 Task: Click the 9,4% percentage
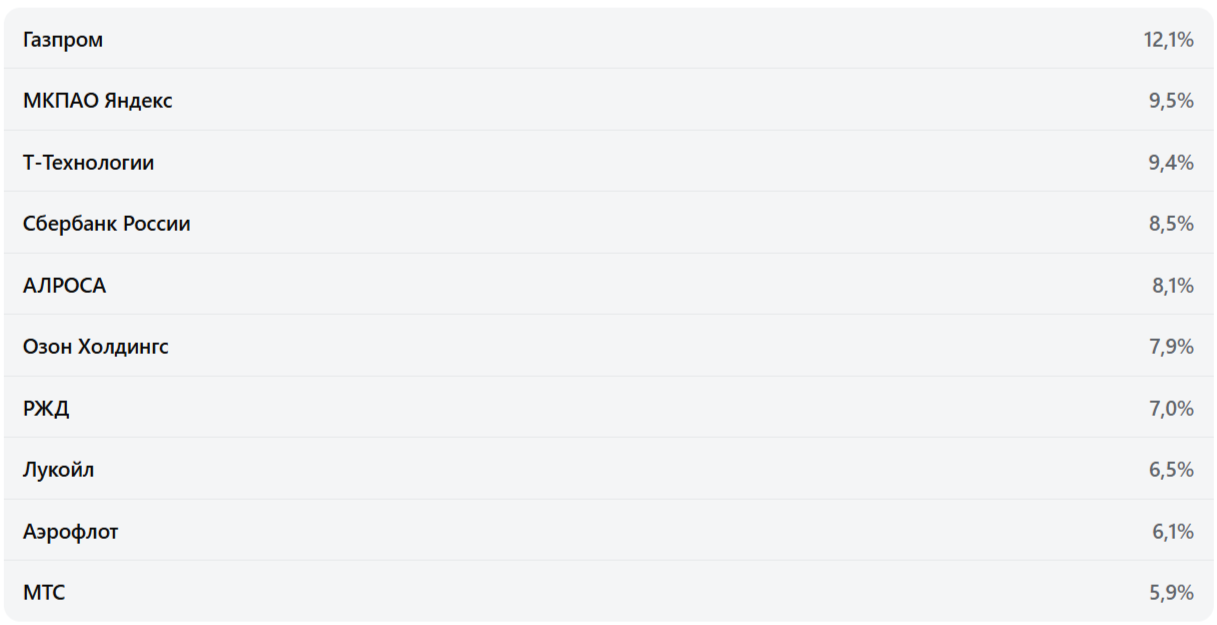(1171, 163)
